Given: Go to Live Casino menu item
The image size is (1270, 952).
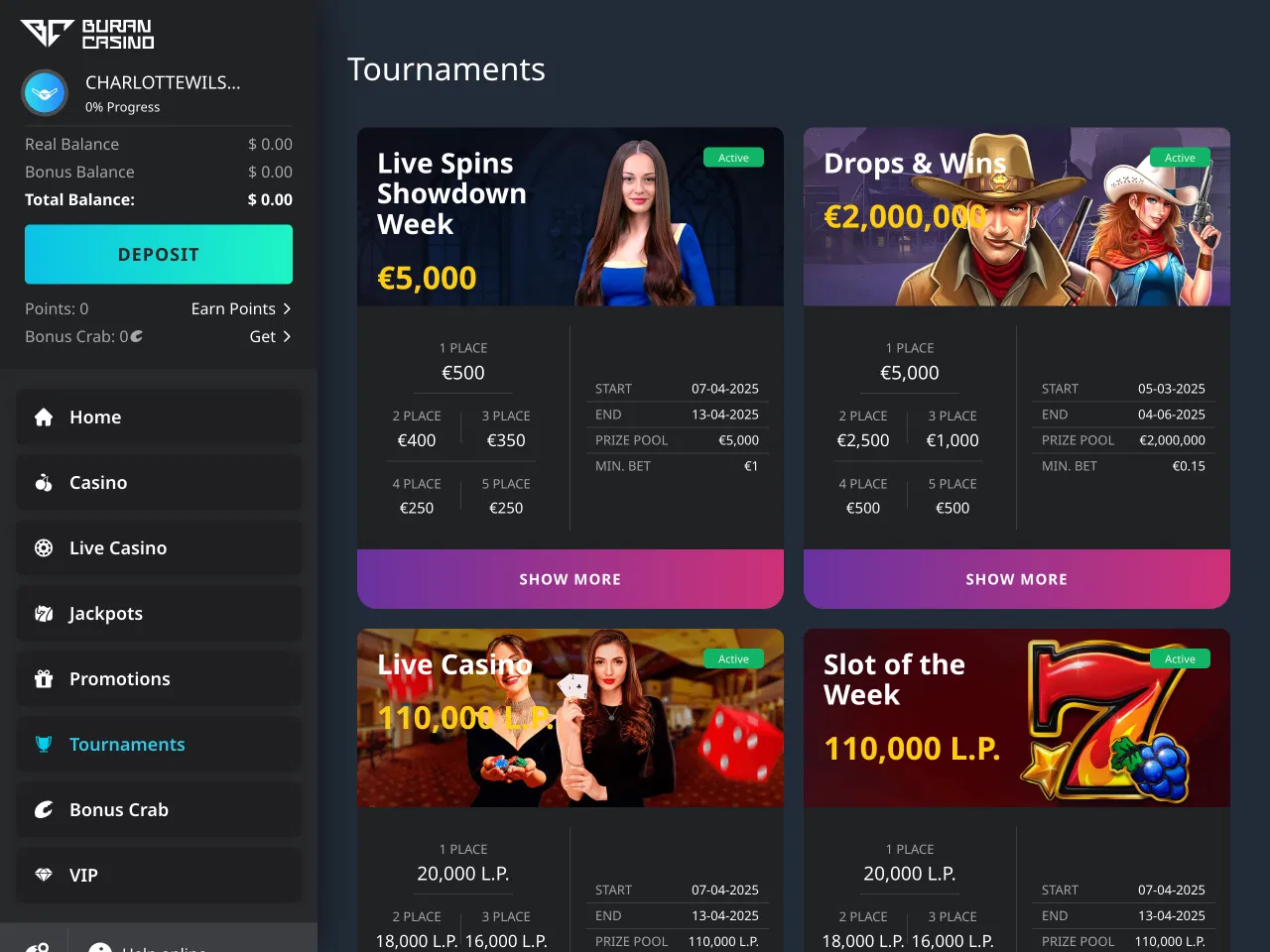Looking at the screenshot, I should coord(159,548).
